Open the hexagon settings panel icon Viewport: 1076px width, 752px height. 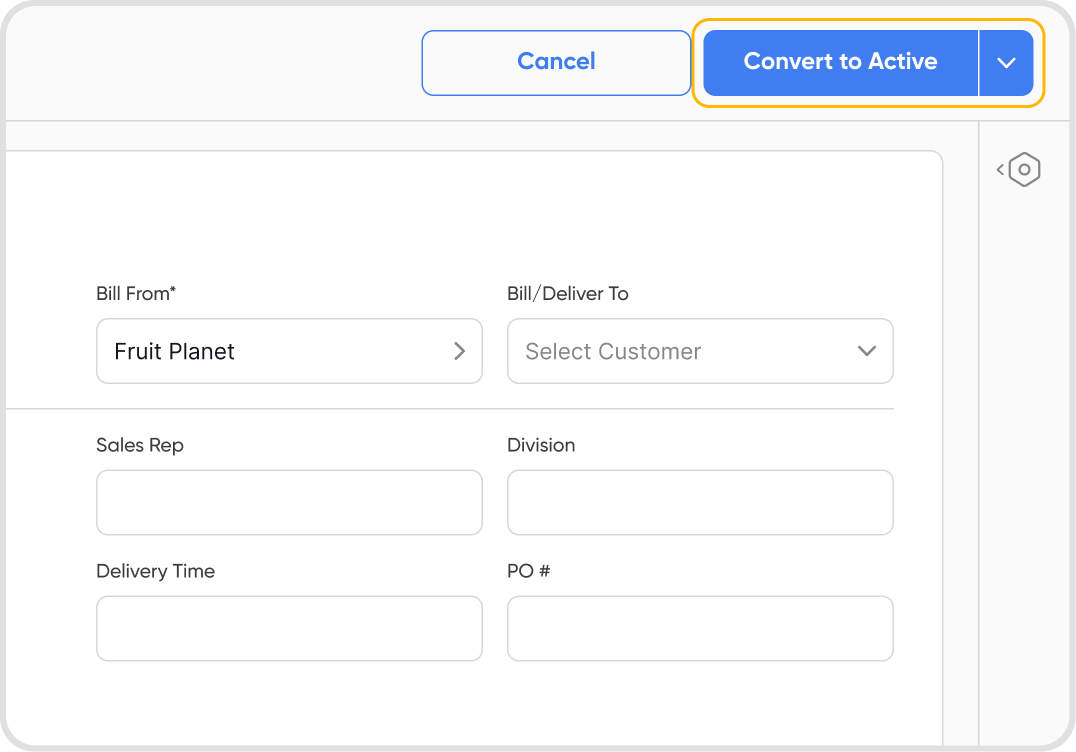(1025, 169)
